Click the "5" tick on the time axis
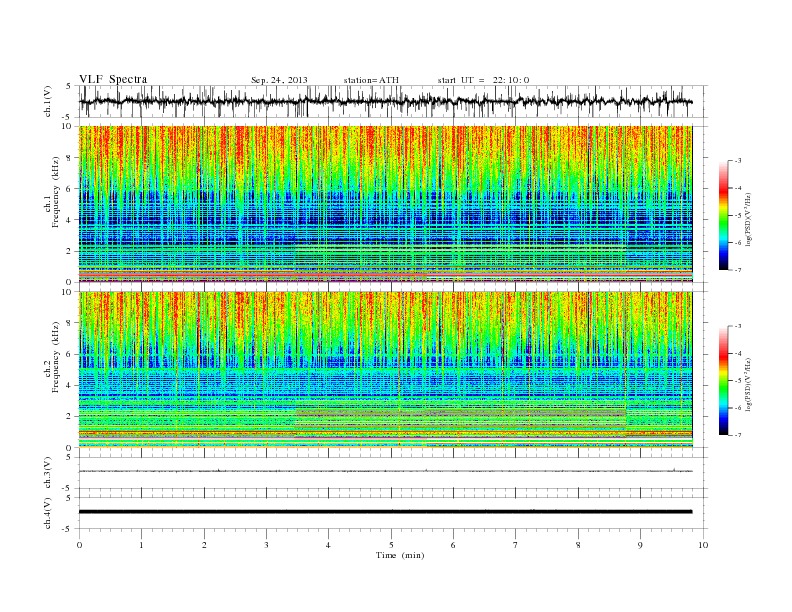The width and height of the screenshot is (792, 612). point(391,545)
